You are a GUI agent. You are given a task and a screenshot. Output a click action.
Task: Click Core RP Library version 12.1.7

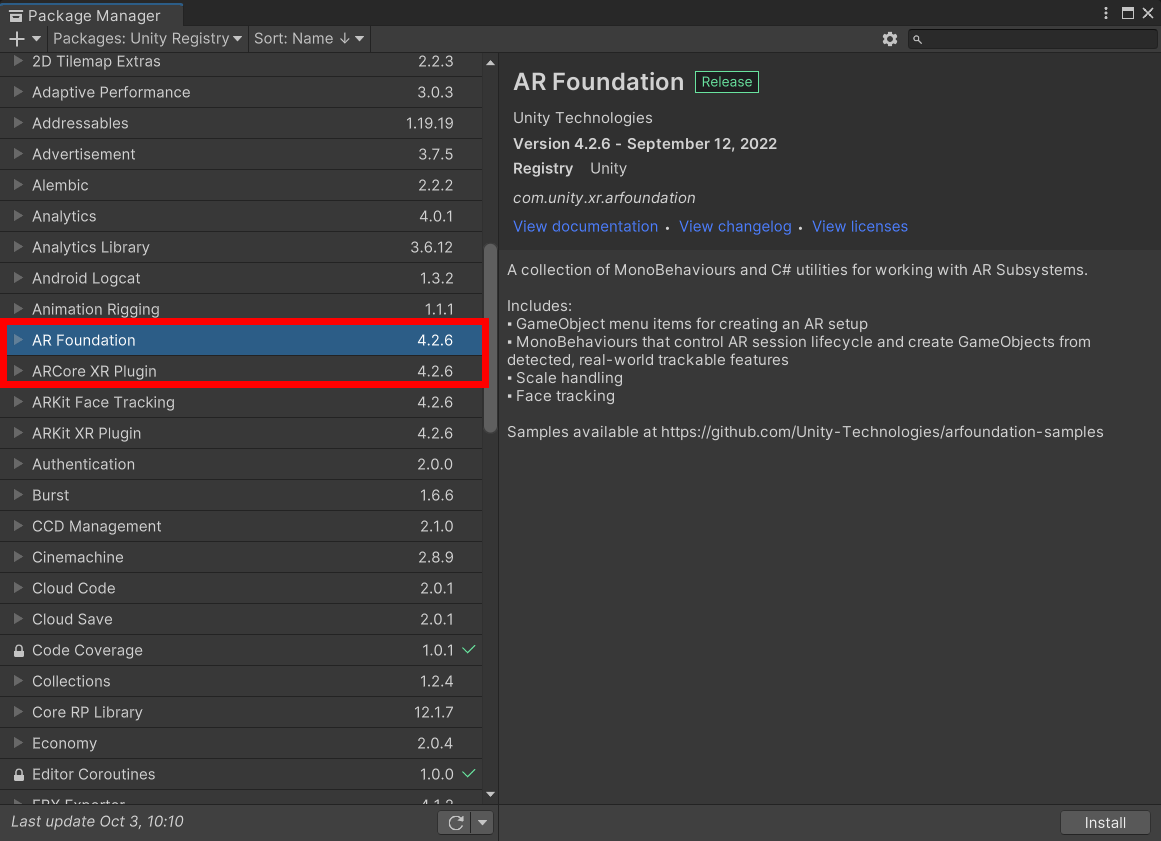(x=434, y=712)
